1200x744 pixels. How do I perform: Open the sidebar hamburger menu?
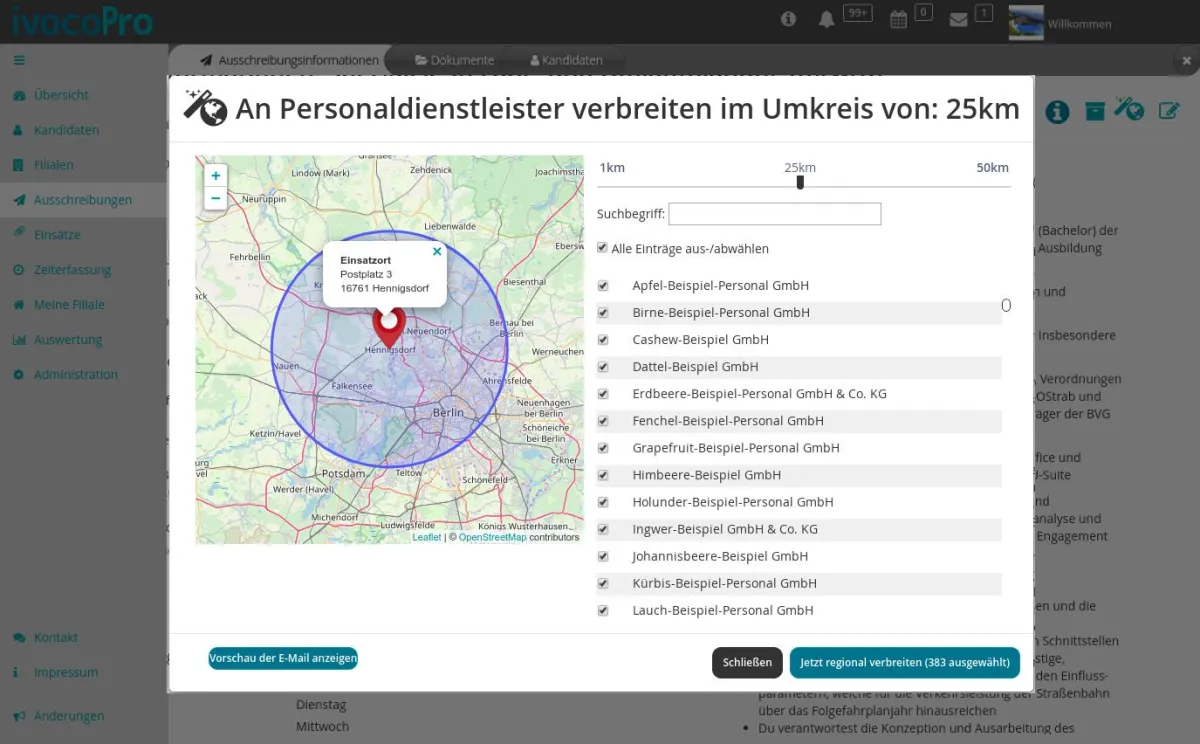[x=18, y=60]
